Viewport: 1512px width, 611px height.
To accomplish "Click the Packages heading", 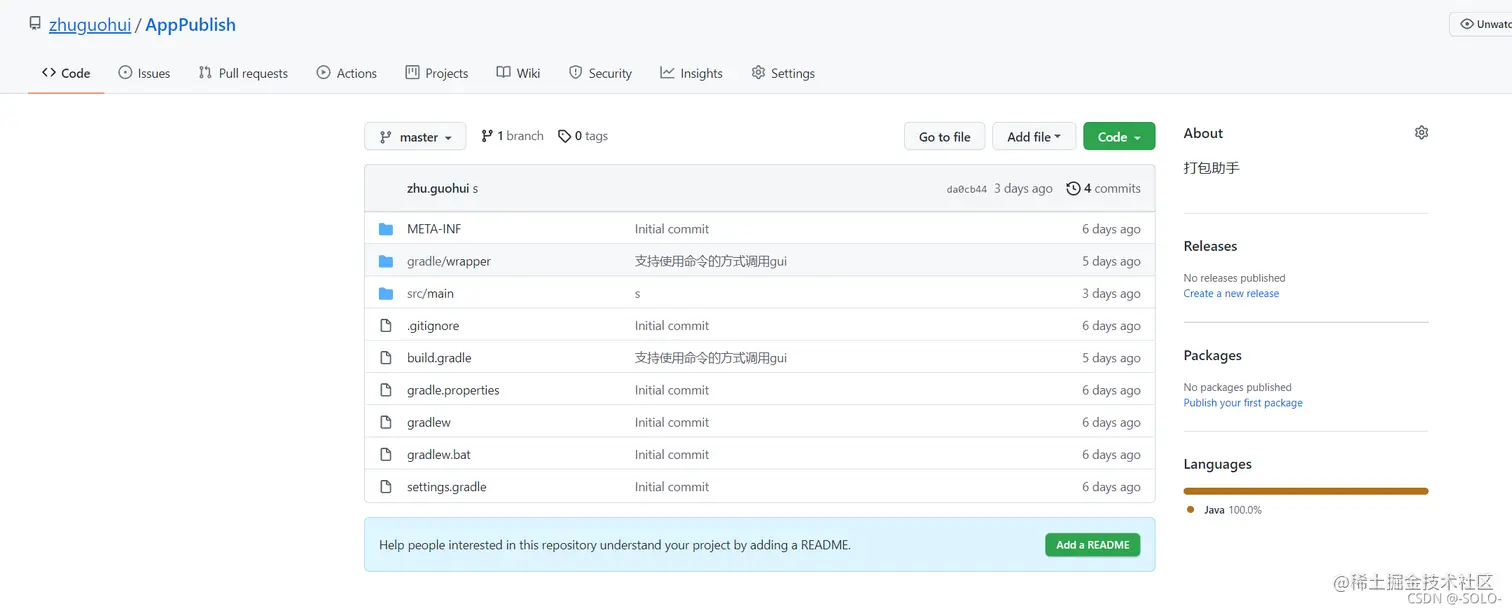I will click(1212, 355).
